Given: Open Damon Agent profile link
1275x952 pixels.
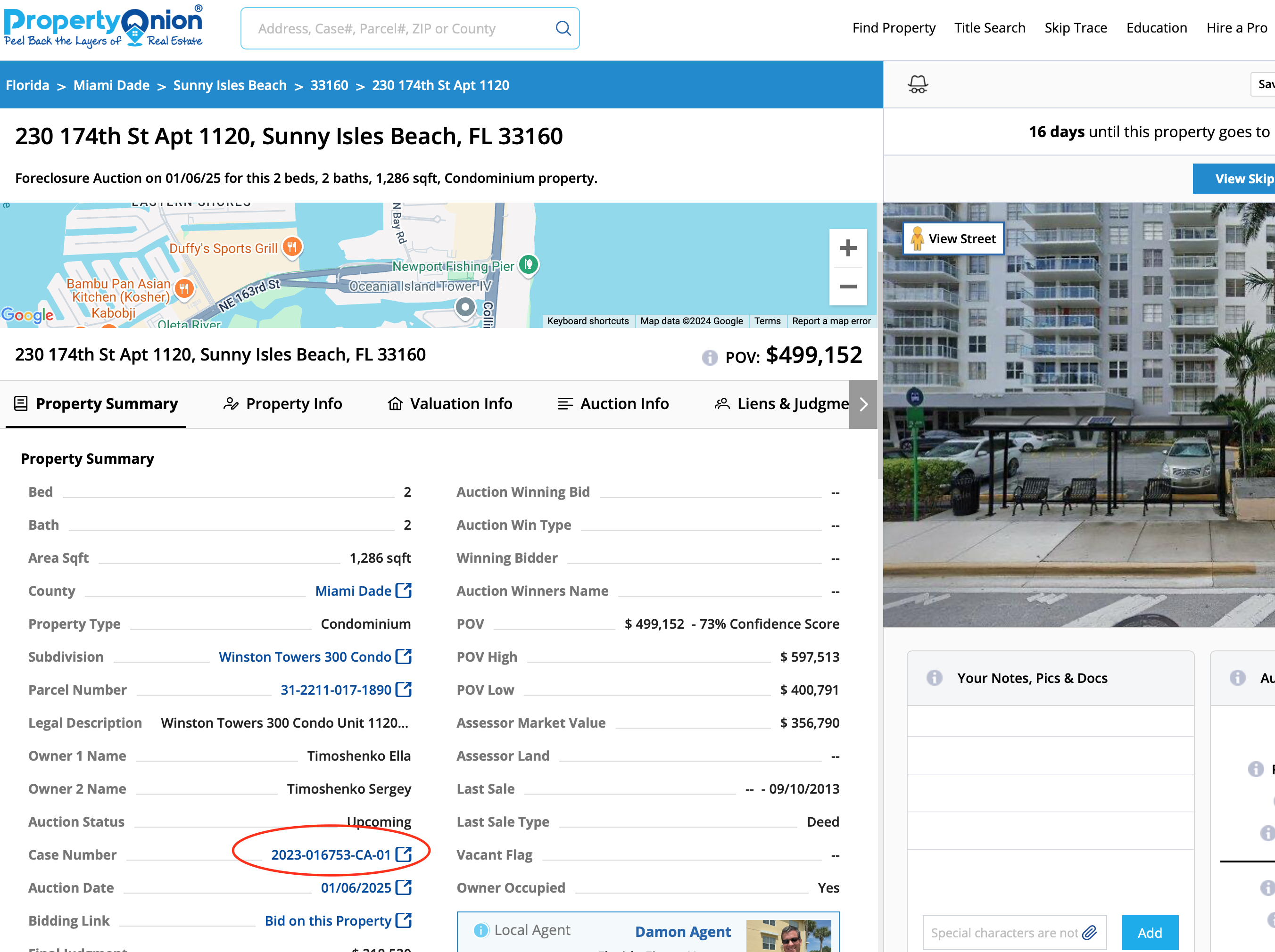Looking at the screenshot, I should coord(682,931).
